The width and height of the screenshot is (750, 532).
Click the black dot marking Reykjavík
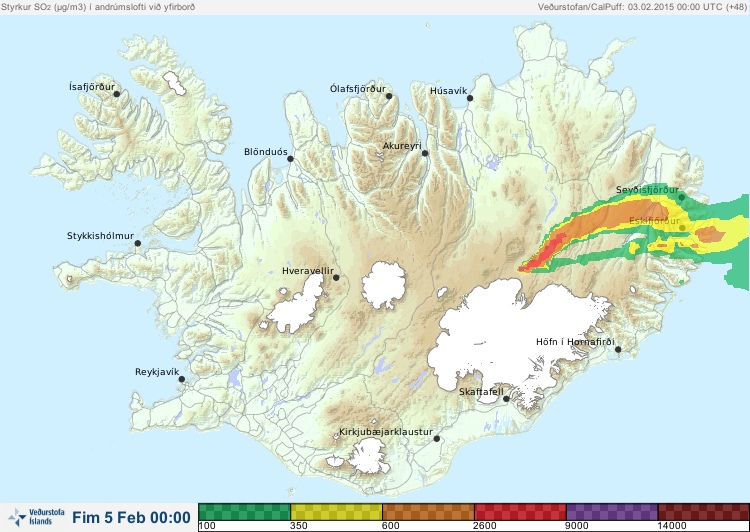[x=182, y=379]
